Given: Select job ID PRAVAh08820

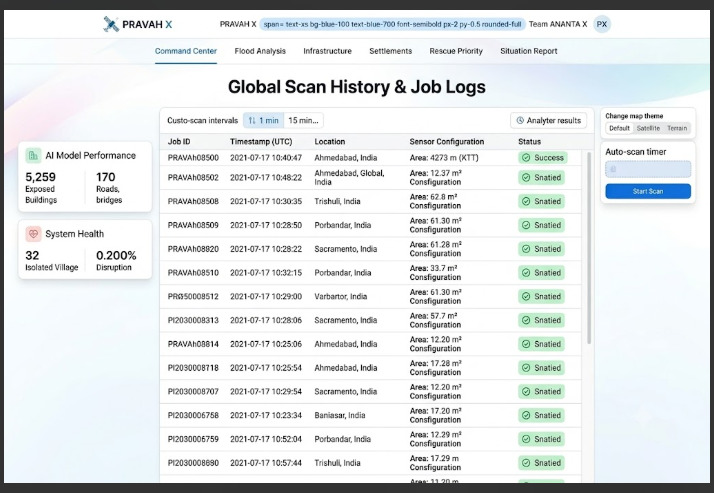Looking at the screenshot, I should coord(193,249).
